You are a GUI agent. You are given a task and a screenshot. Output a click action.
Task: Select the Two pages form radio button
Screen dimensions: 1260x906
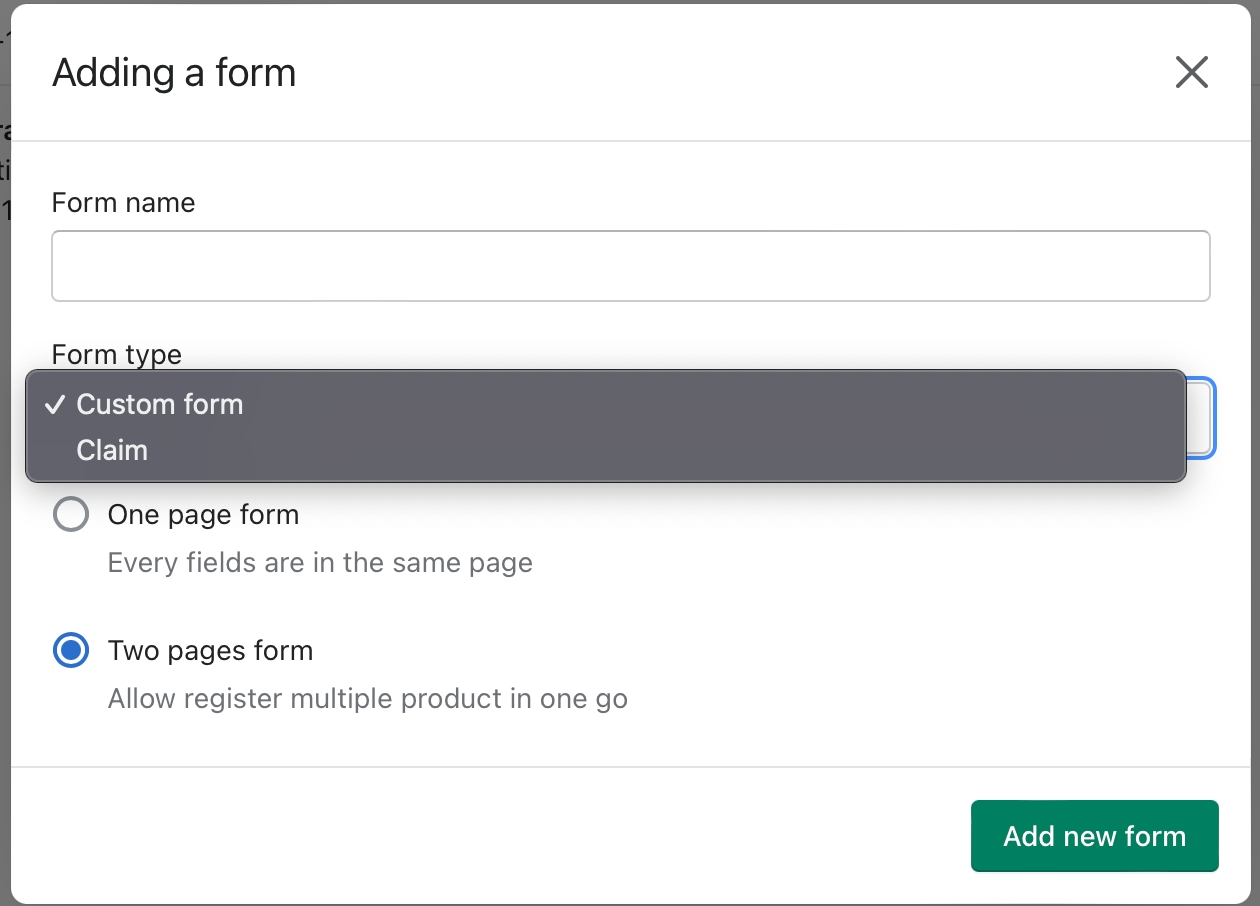pos(71,651)
